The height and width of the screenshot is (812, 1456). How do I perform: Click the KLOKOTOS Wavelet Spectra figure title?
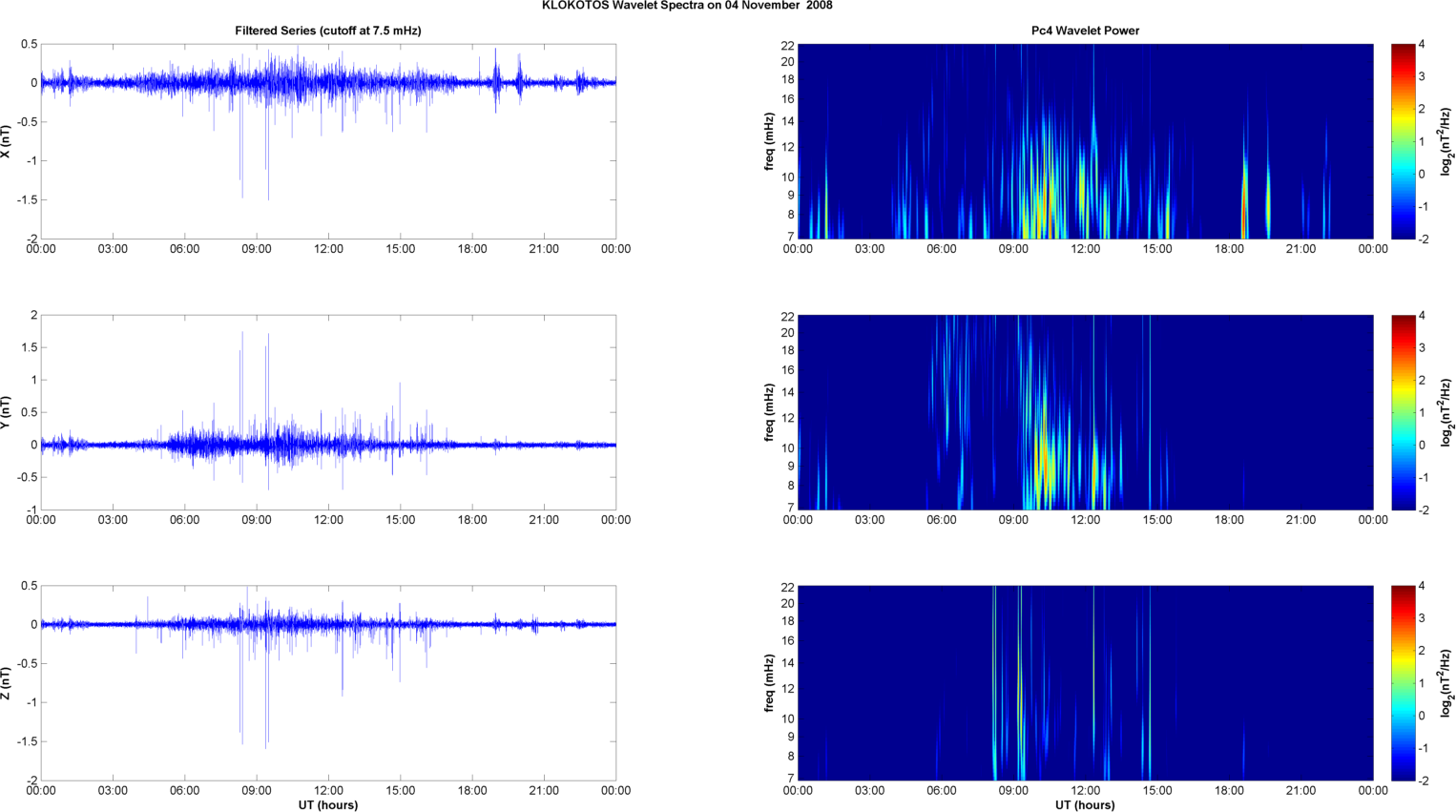tap(687, 6)
